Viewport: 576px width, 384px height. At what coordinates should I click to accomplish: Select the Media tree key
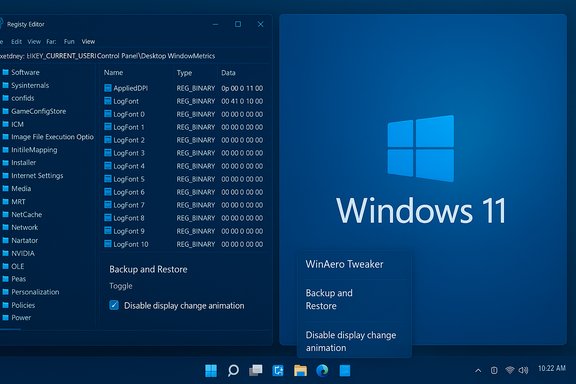21,189
